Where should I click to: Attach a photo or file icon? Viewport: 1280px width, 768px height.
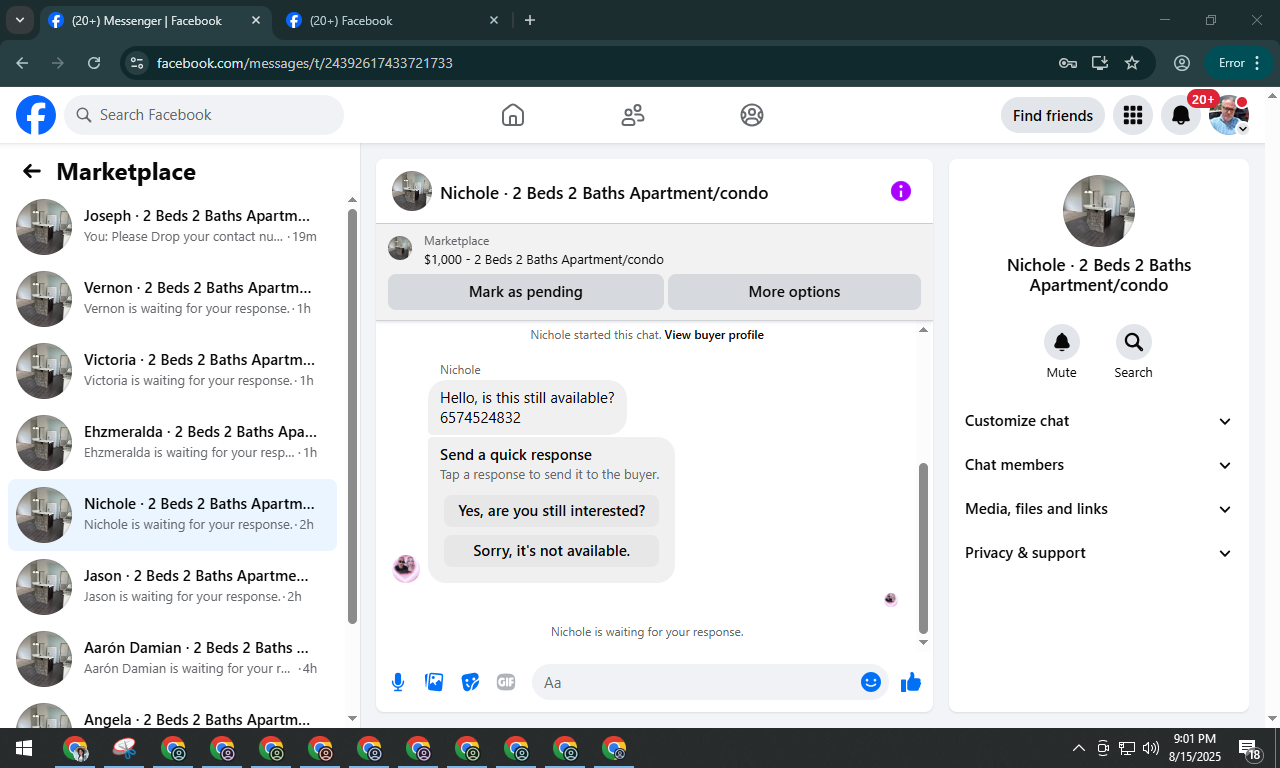point(434,682)
